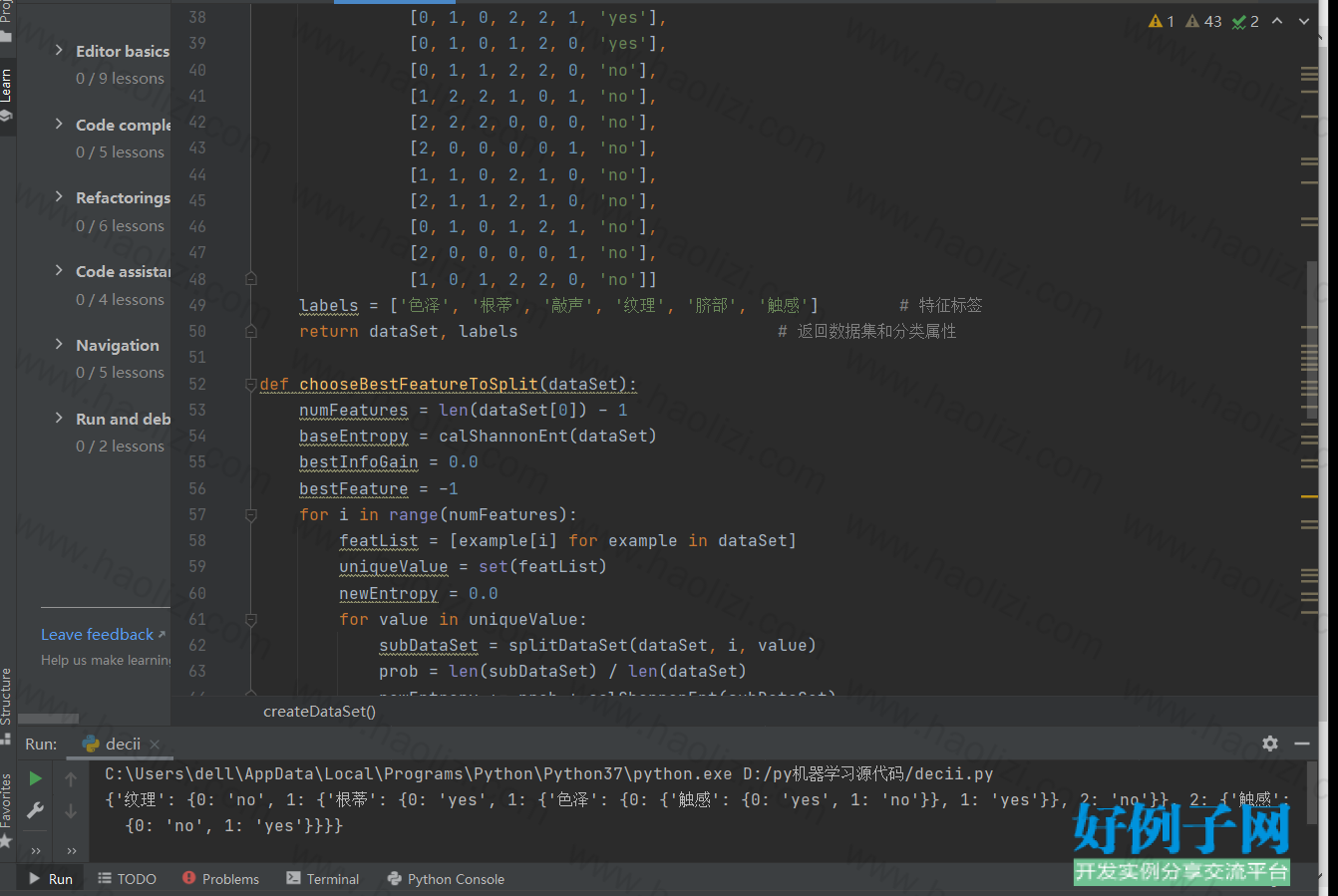Expand the Navigation lesson group
This screenshot has width=1338, height=896.
(x=59, y=344)
